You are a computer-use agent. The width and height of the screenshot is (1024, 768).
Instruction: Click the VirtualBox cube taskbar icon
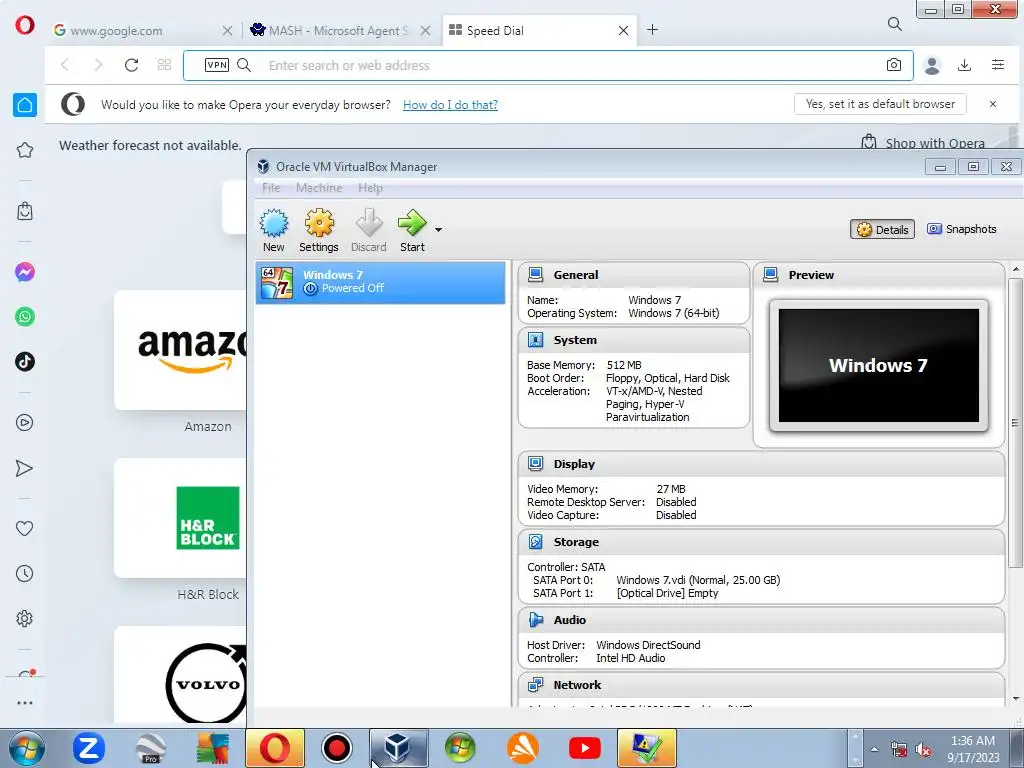click(x=398, y=748)
